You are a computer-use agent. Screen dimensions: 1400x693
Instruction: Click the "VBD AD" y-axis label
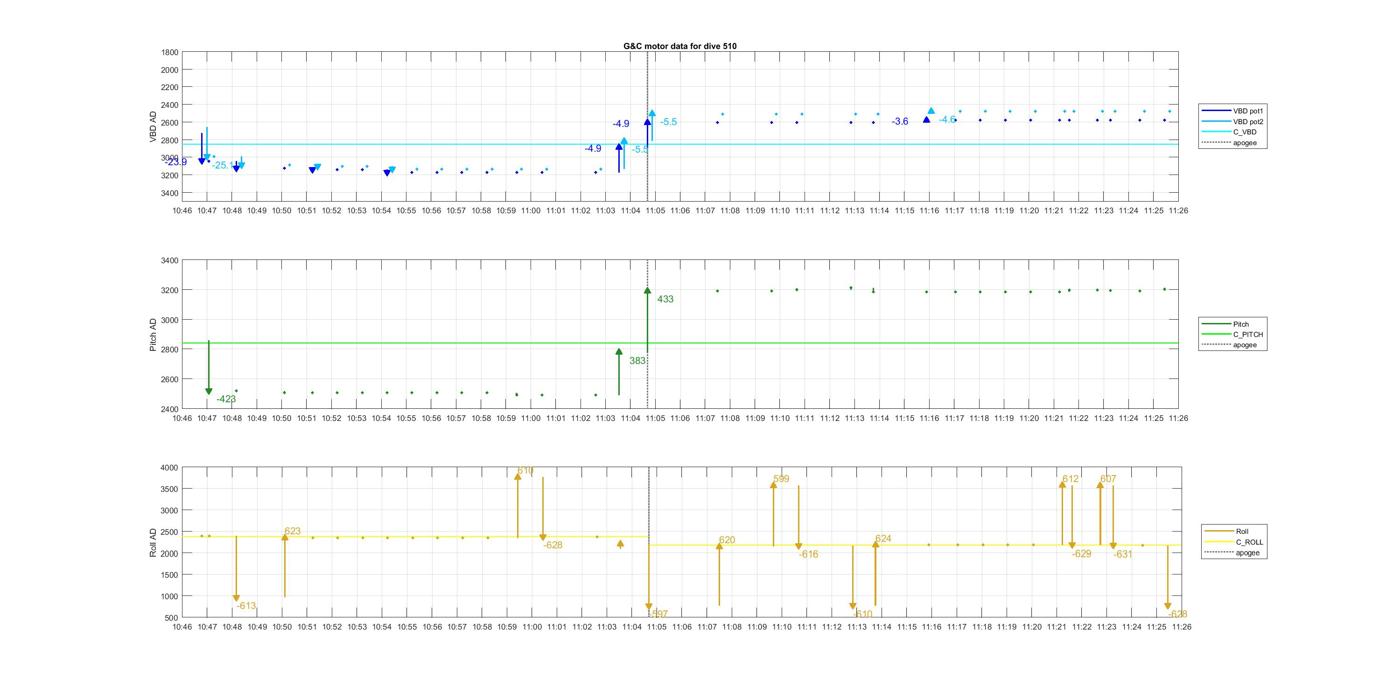point(153,127)
